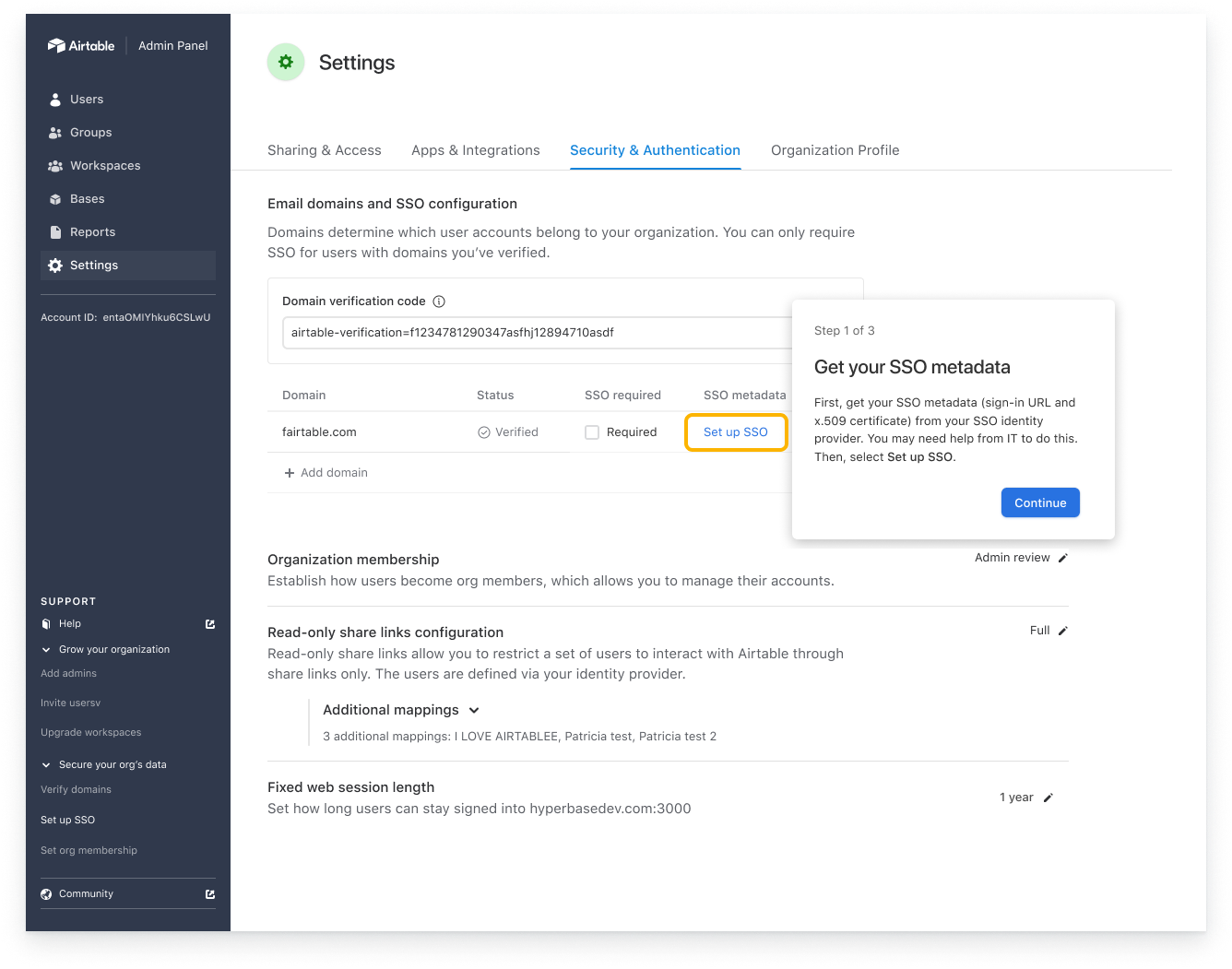Edit the Organization membership setting
The image size is (1232, 969).
[x=1062, y=557]
